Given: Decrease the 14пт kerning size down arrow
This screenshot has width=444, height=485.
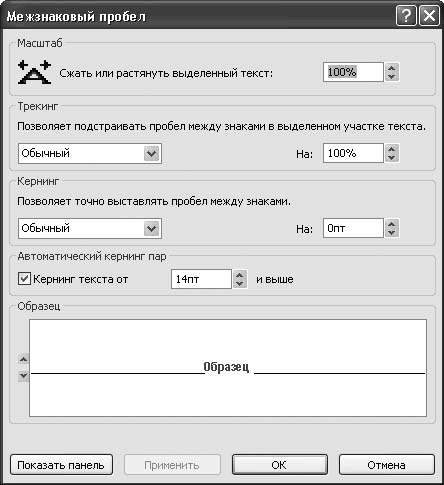Looking at the screenshot, I should (240, 284).
